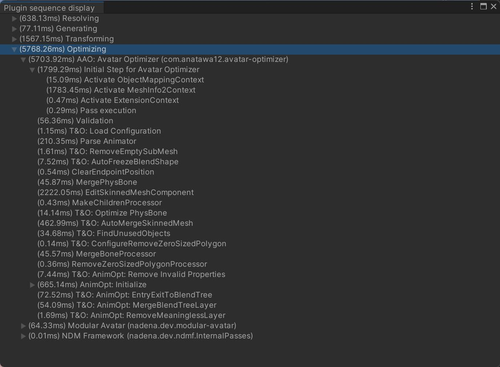
Task: Expand the Modular Avatar plugin node
Action: point(23,326)
